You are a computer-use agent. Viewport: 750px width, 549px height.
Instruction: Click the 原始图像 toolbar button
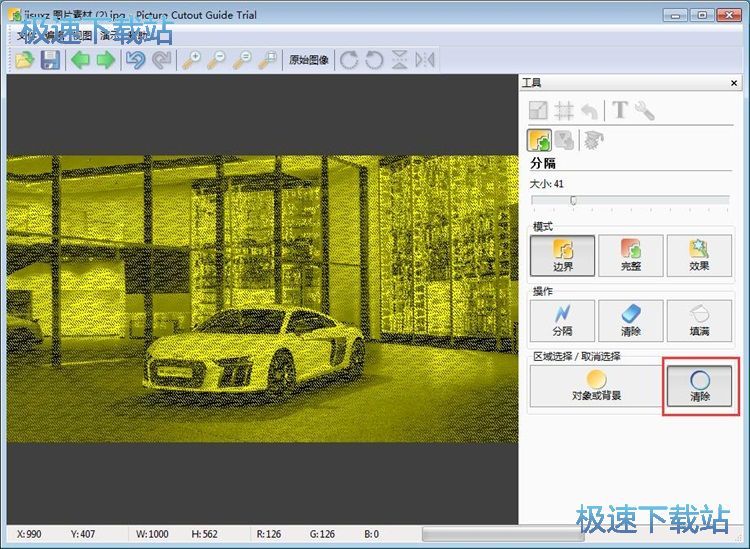[309, 60]
